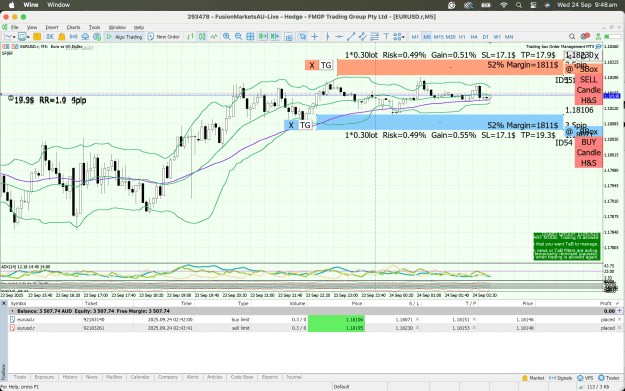
Task: Click the yellow shopping bag Market icon
Action: [62, 37]
